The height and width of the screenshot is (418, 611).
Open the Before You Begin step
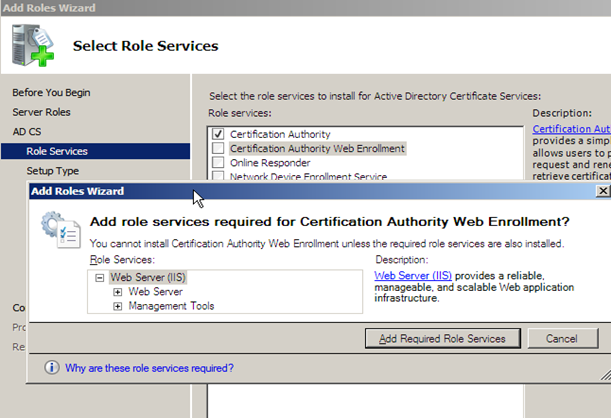click(51, 92)
